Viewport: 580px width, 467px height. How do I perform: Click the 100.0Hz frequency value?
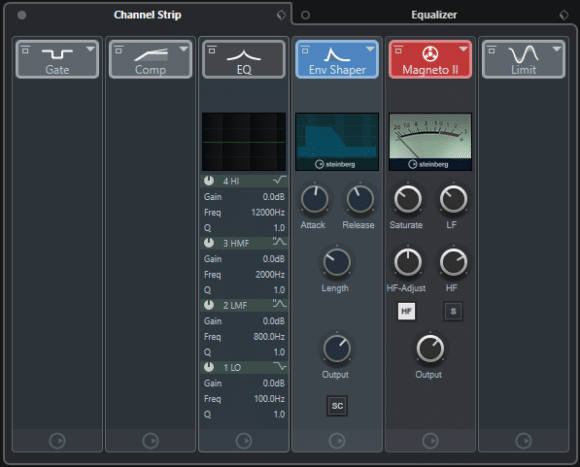[269, 399]
